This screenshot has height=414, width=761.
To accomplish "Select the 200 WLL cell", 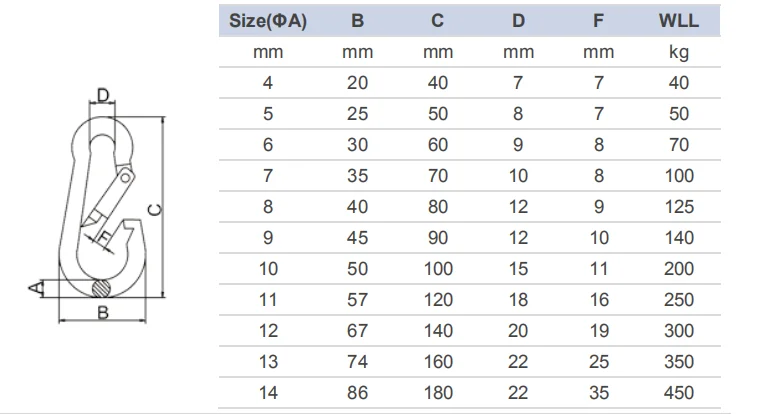I will [x=679, y=270].
